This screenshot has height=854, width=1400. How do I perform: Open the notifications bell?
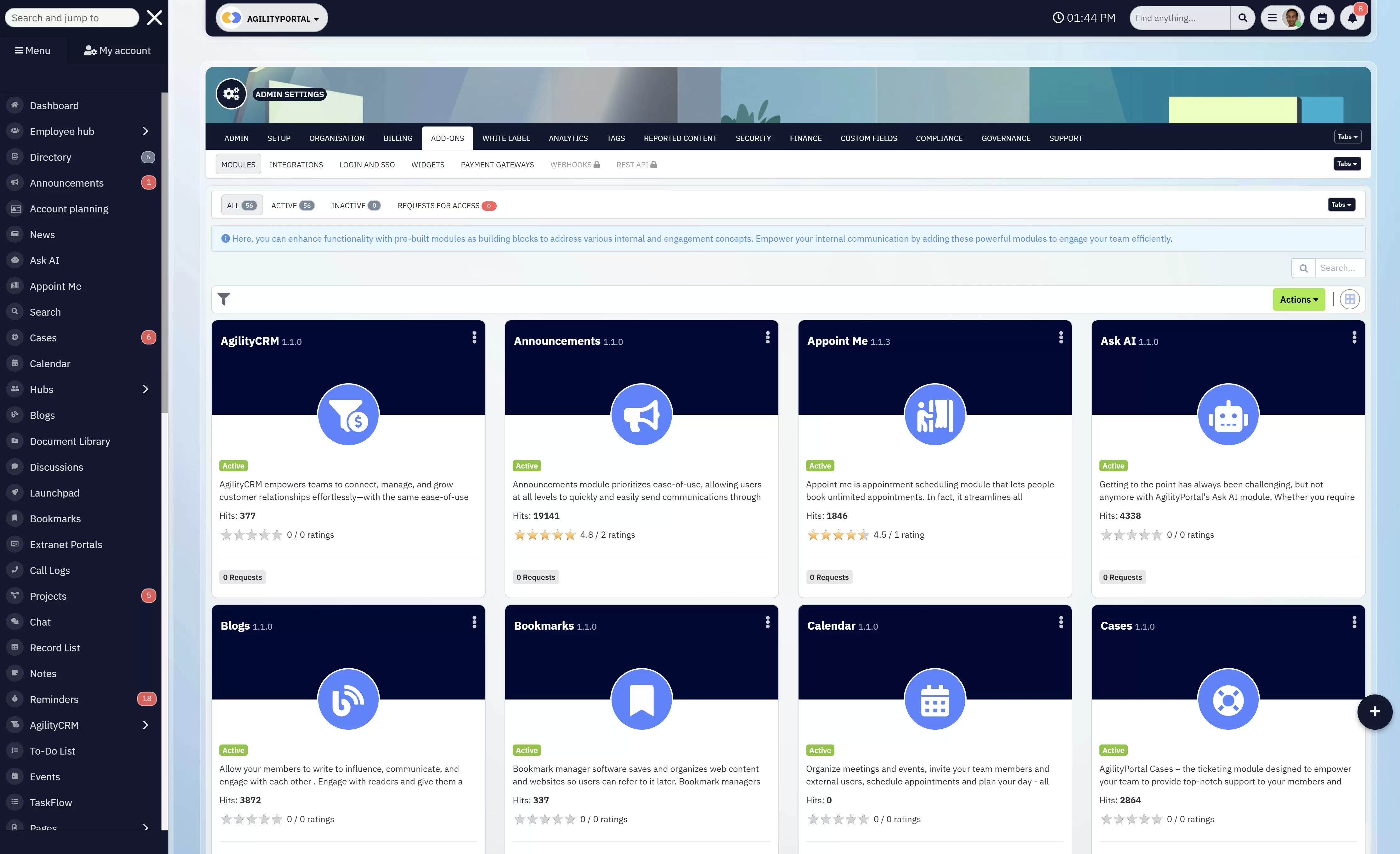(x=1352, y=18)
